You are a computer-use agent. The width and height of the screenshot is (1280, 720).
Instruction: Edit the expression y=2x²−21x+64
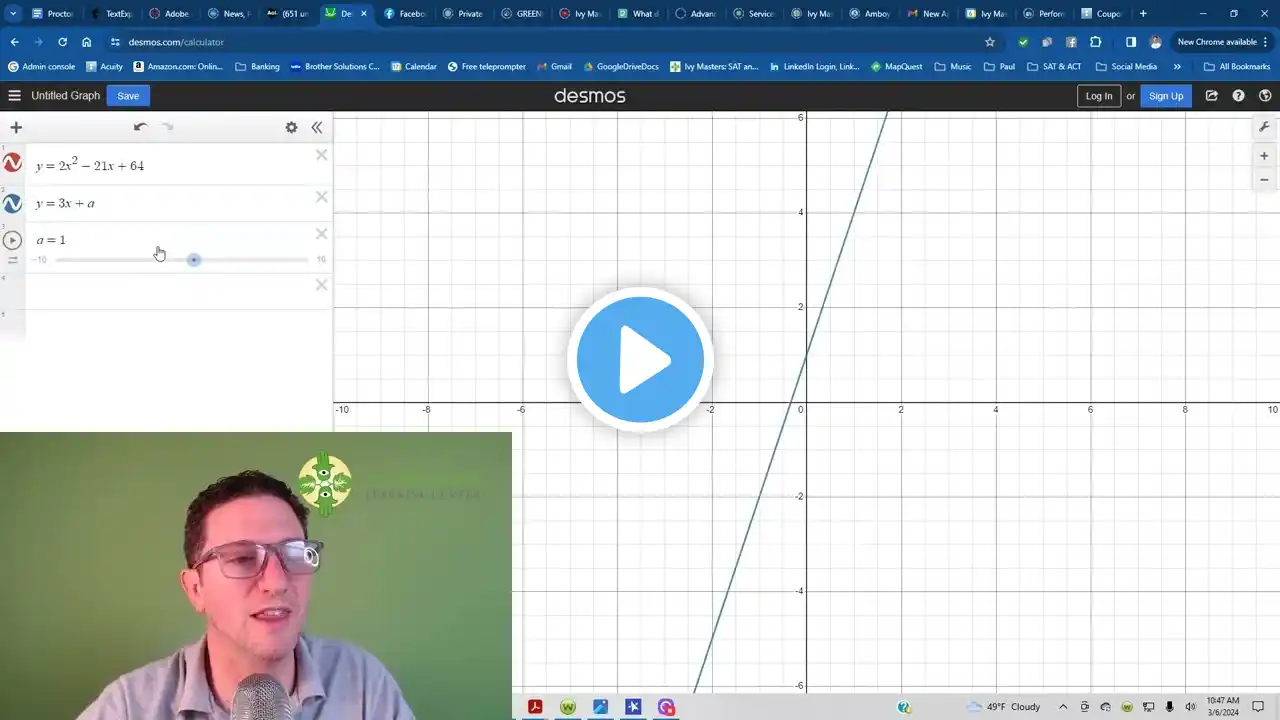click(x=90, y=165)
